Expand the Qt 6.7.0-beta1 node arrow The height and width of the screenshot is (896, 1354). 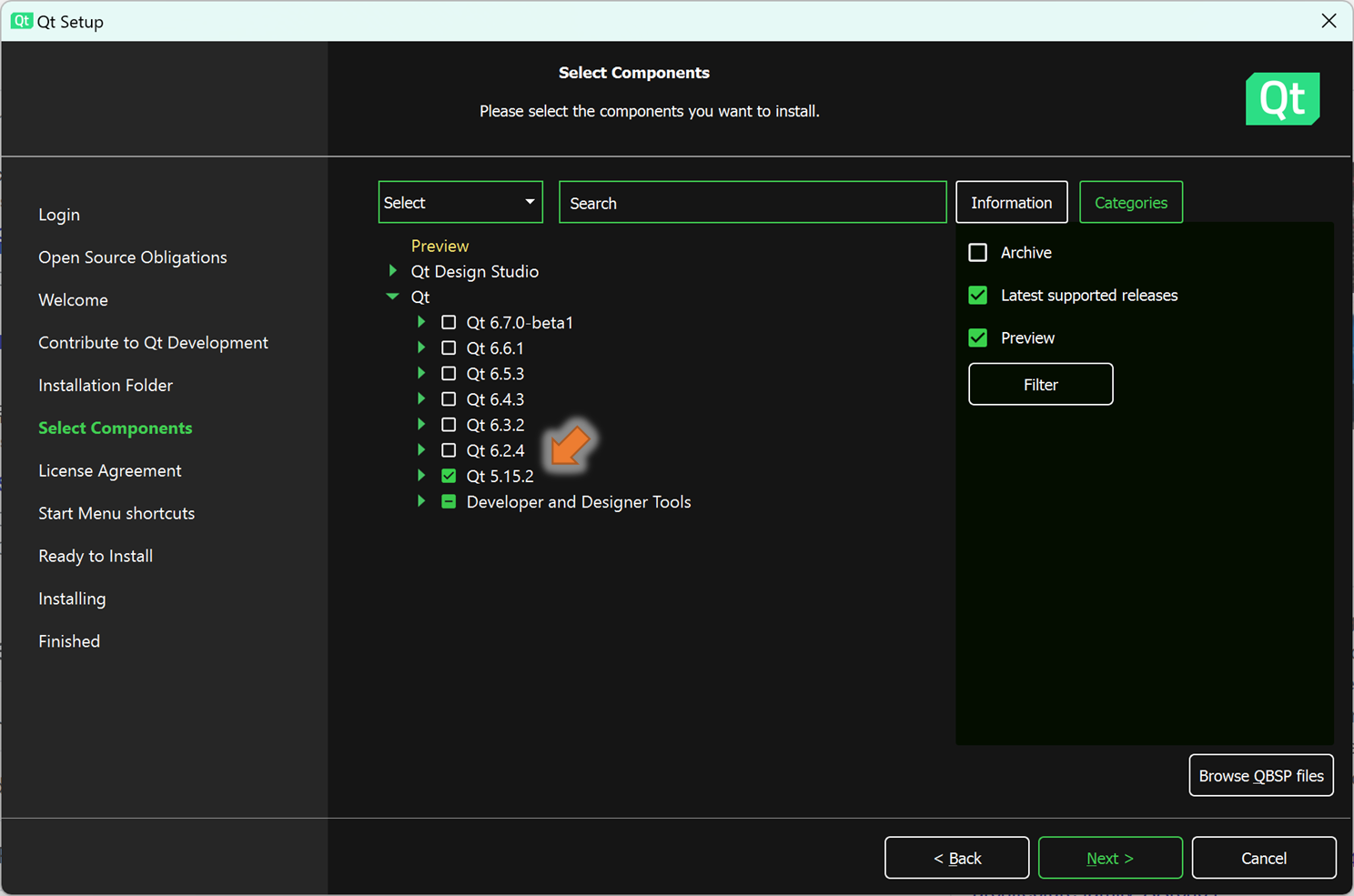coord(420,321)
